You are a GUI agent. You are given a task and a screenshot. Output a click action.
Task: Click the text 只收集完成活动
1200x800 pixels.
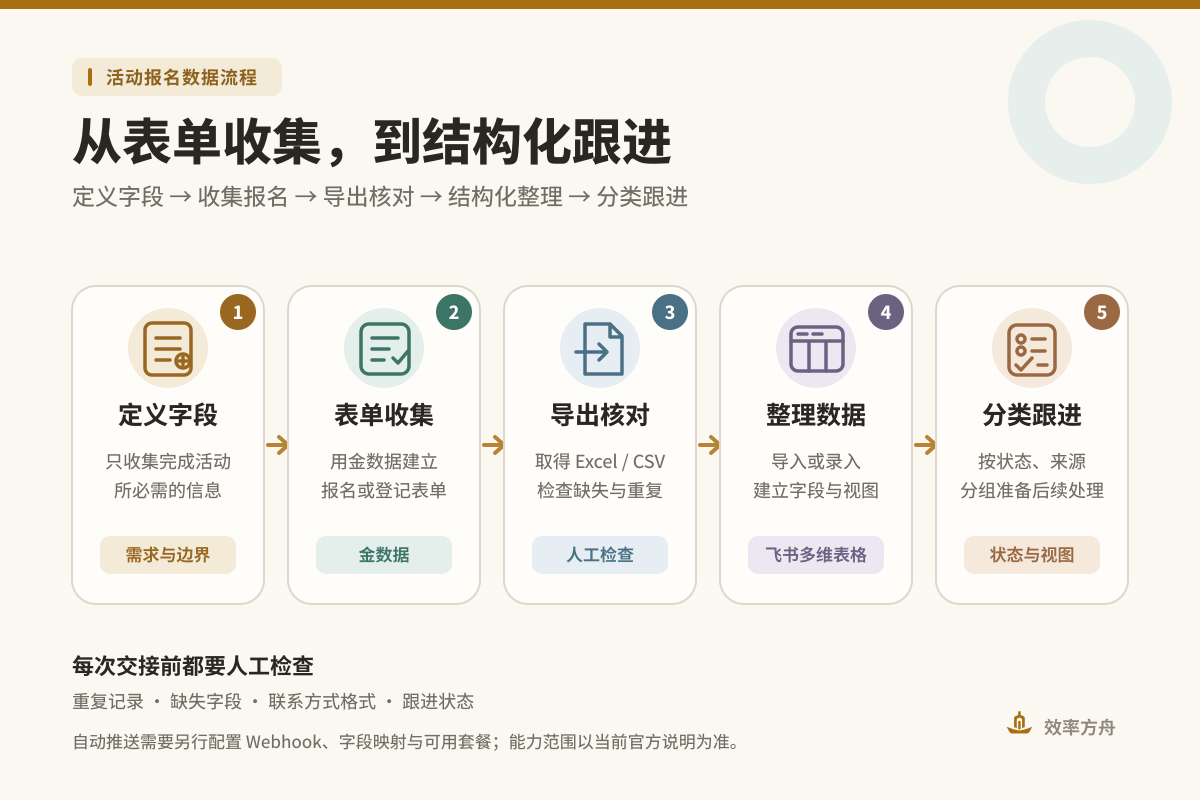tap(168, 462)
